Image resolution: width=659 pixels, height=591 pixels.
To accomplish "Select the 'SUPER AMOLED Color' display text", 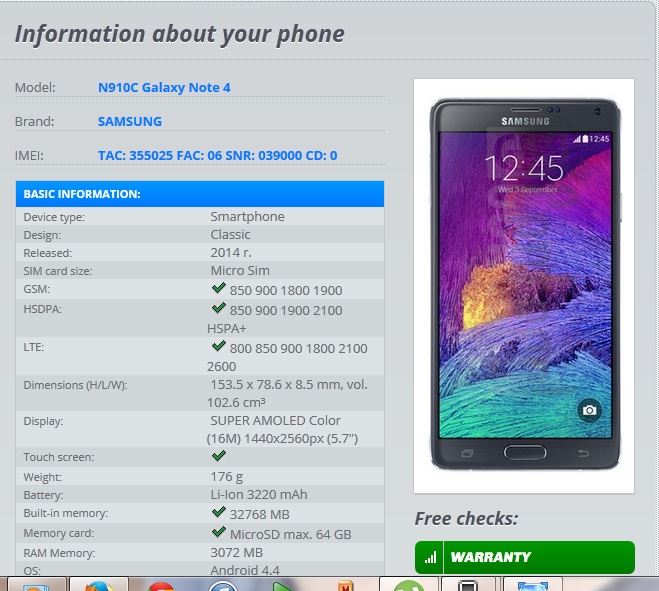I will [275, 421].
